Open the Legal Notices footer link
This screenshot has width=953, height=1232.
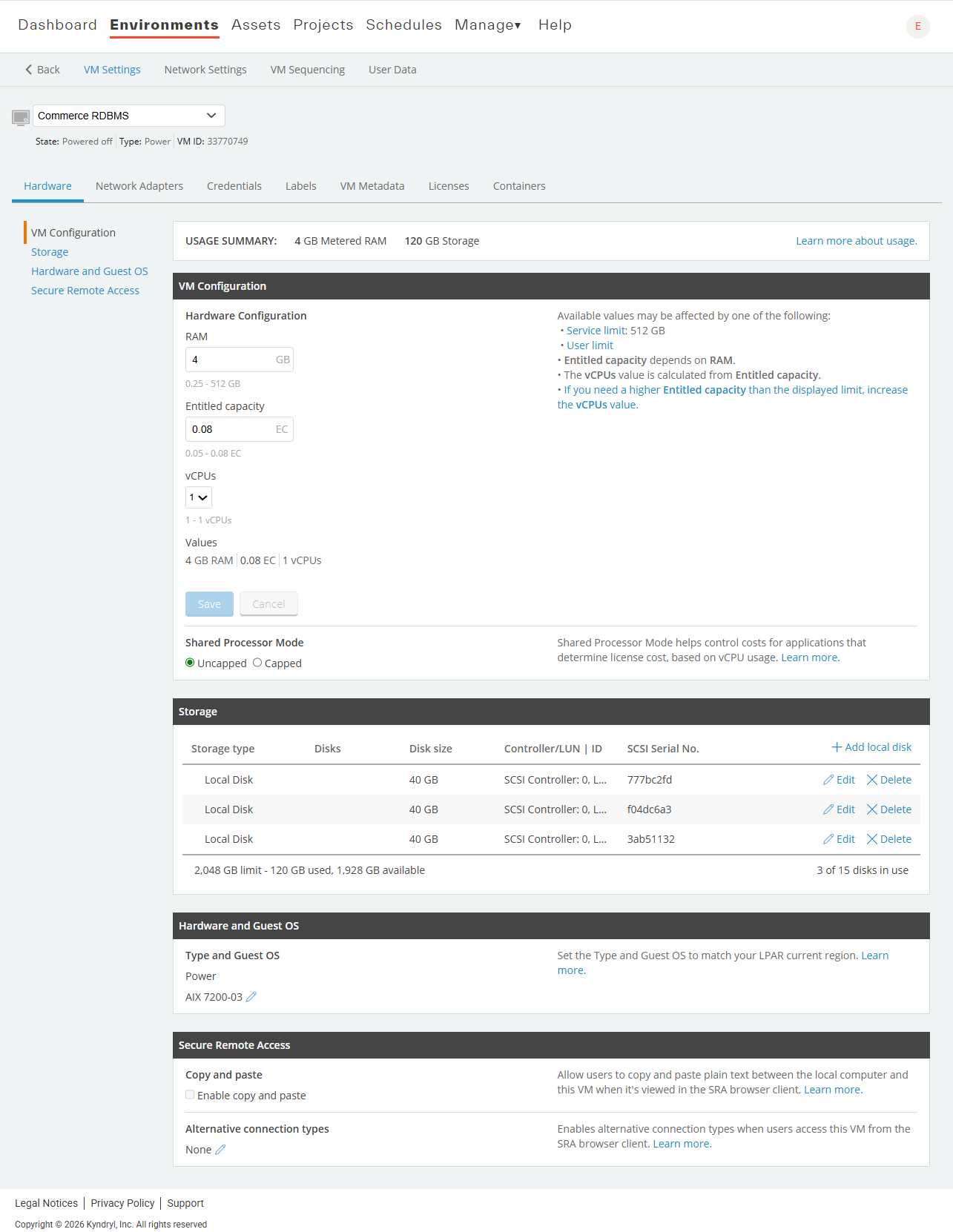pyautogui.click(x=46, y=1203)
